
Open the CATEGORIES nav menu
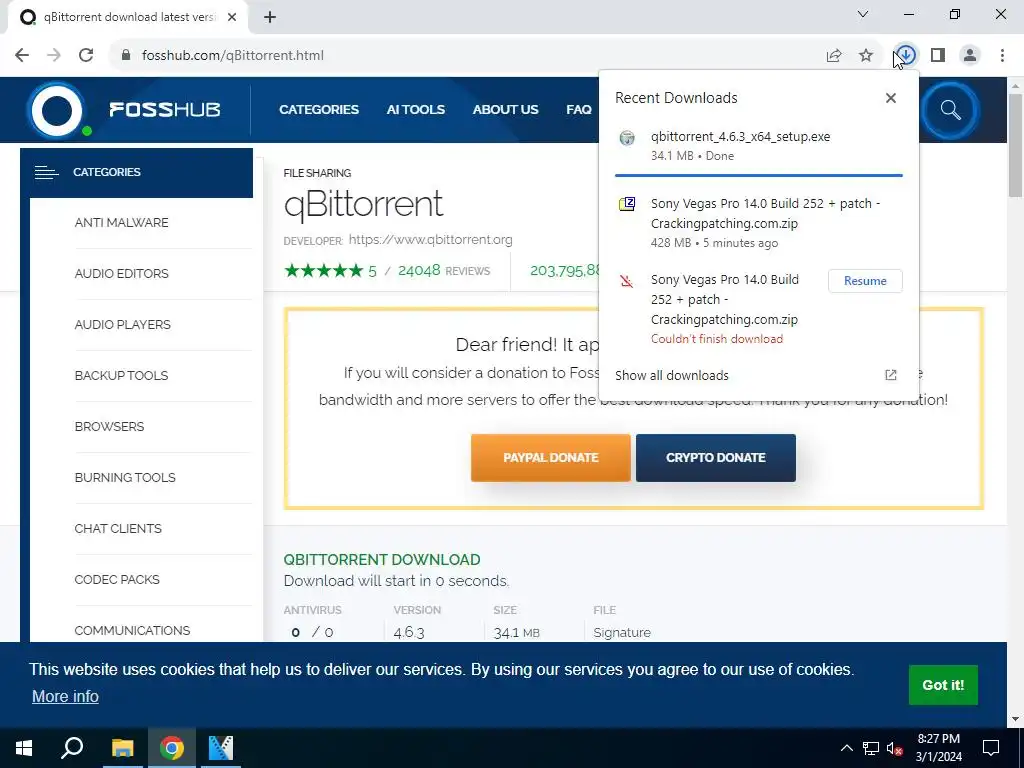[x=319, y=110]
